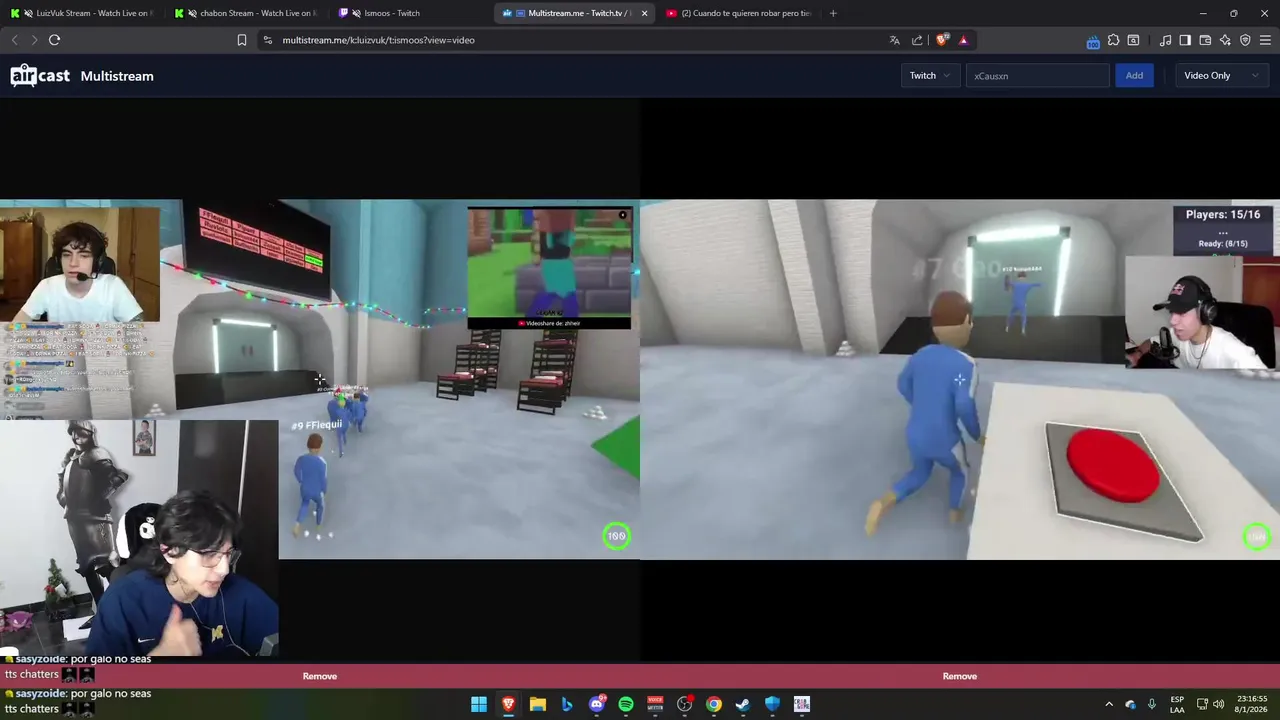Open the clock showing 23:16:55

1250,704
